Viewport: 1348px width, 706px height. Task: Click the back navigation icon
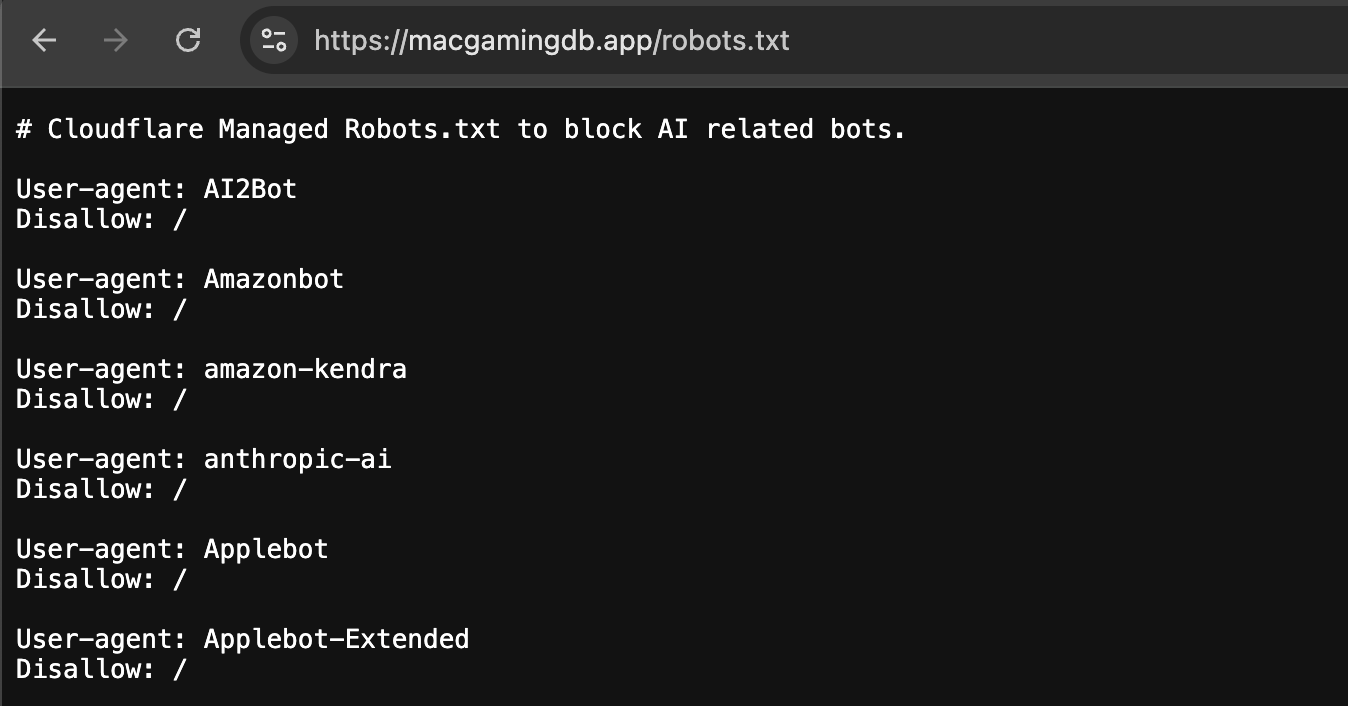point(44,40)
